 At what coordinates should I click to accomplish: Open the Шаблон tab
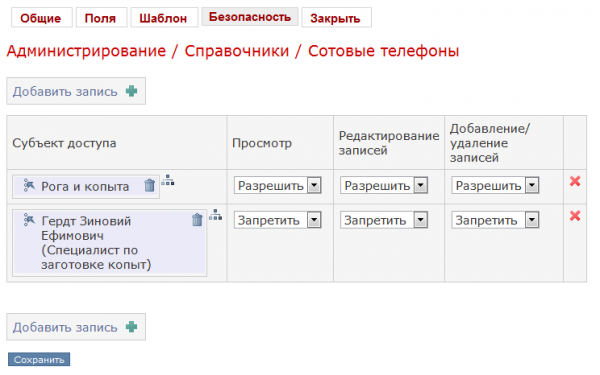click(x=165, y=18)
